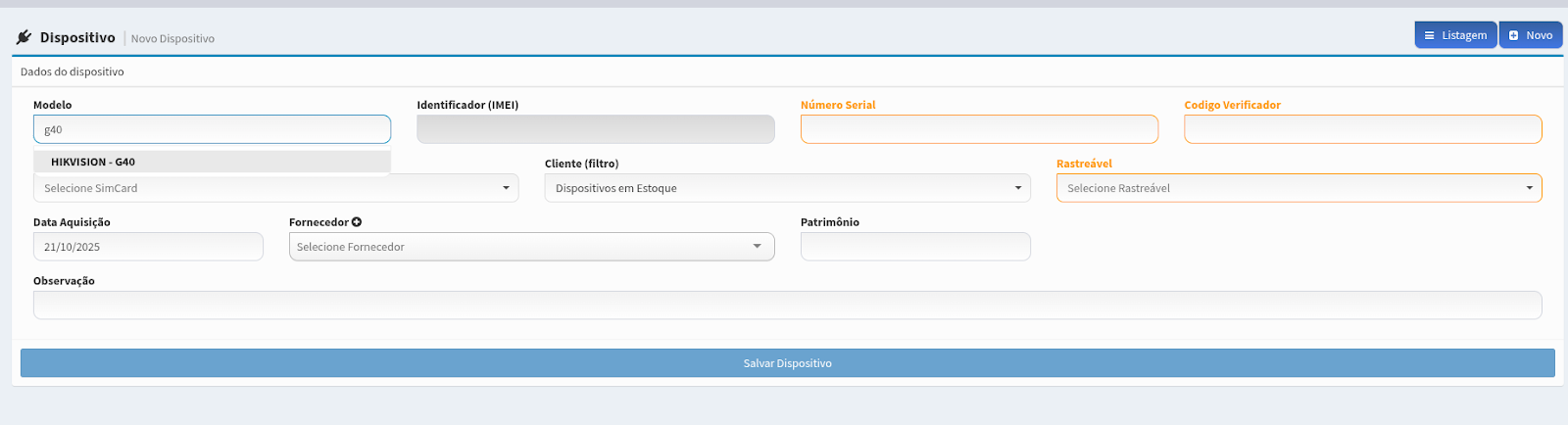Viewport: 1568px width, 425px height.
Task: Click the Data Aquisição date field
Action: [x=148, y=247]
